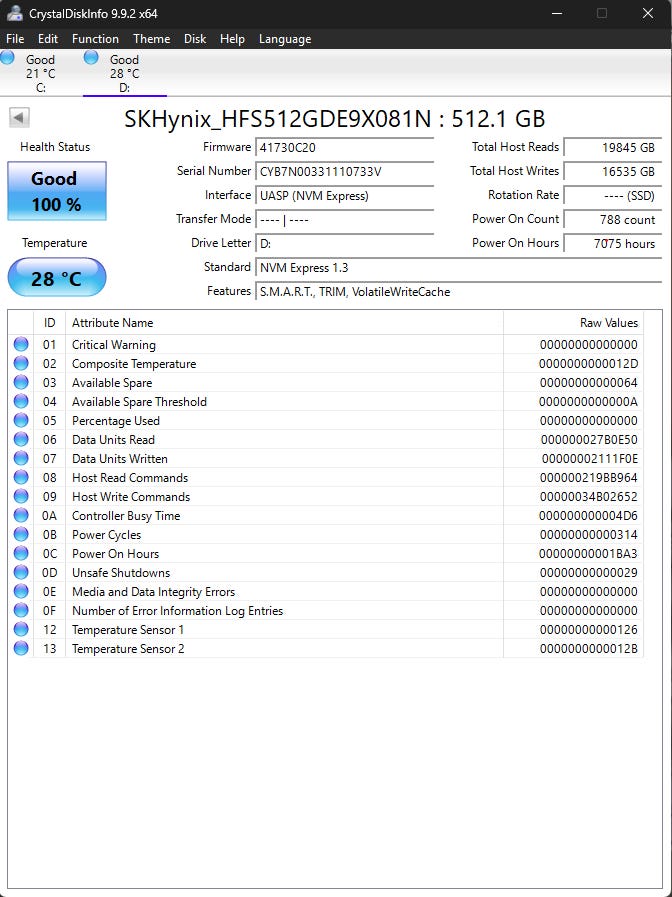
Task: Click status orb for Data Units Read
Action: [x=21, y=439]
